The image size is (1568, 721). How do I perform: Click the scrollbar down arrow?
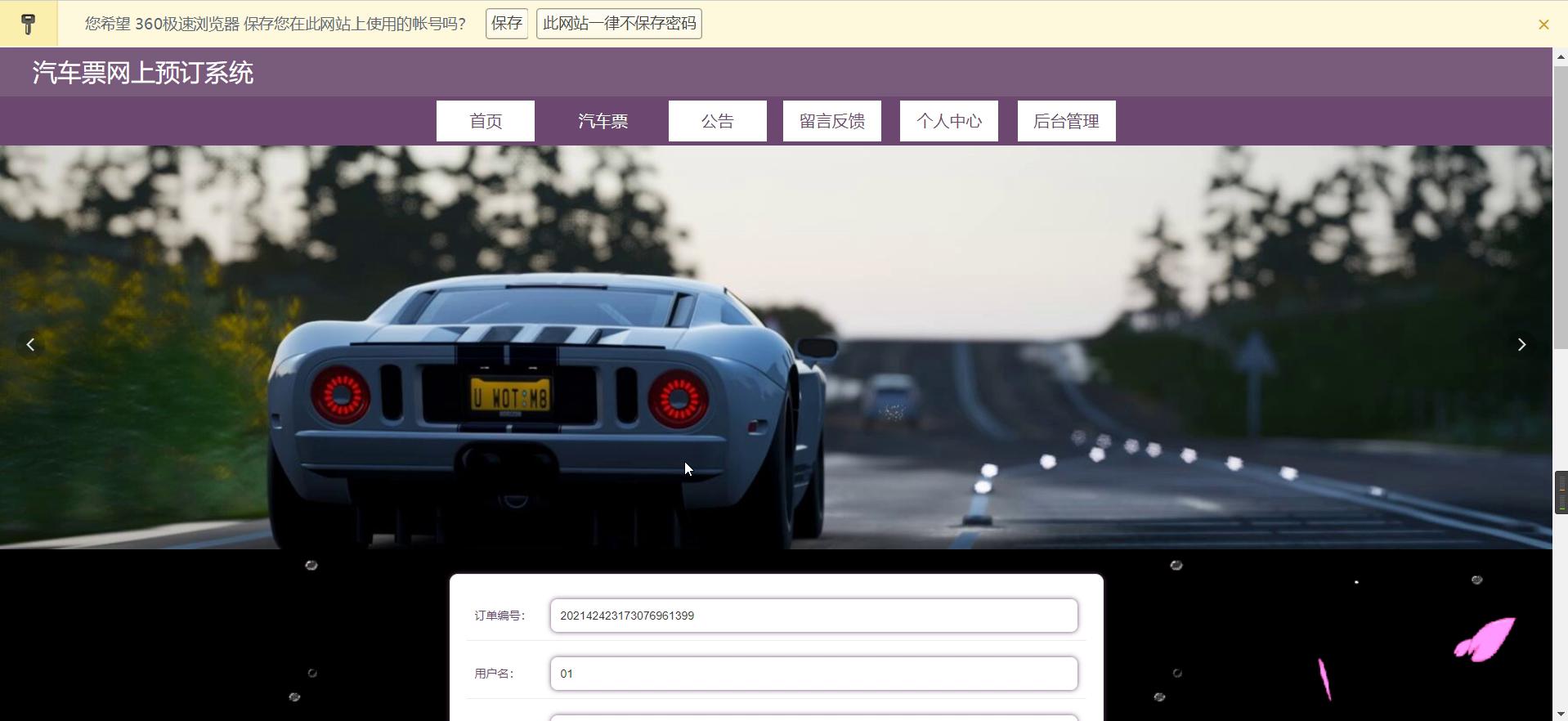click(1560, 714)
